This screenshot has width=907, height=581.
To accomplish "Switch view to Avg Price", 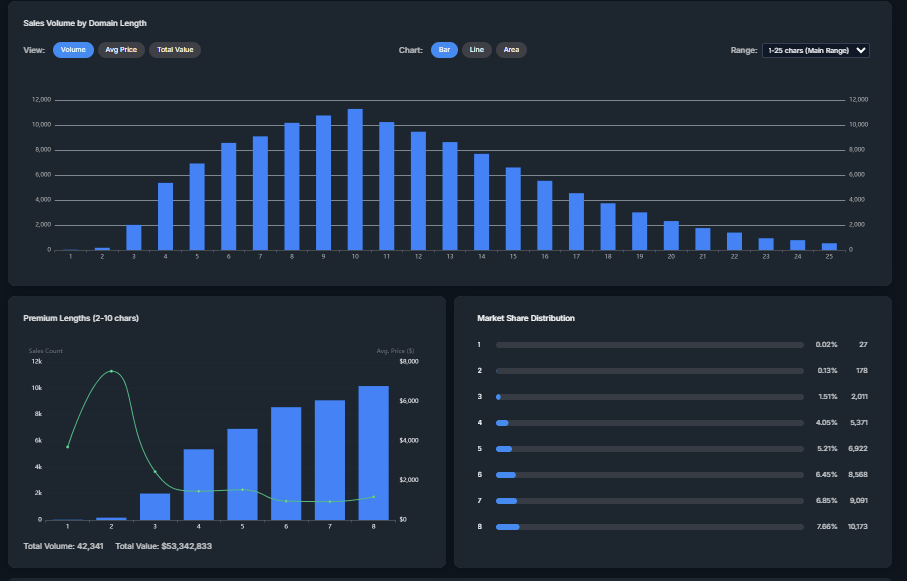I will click(x=120, y=50).
